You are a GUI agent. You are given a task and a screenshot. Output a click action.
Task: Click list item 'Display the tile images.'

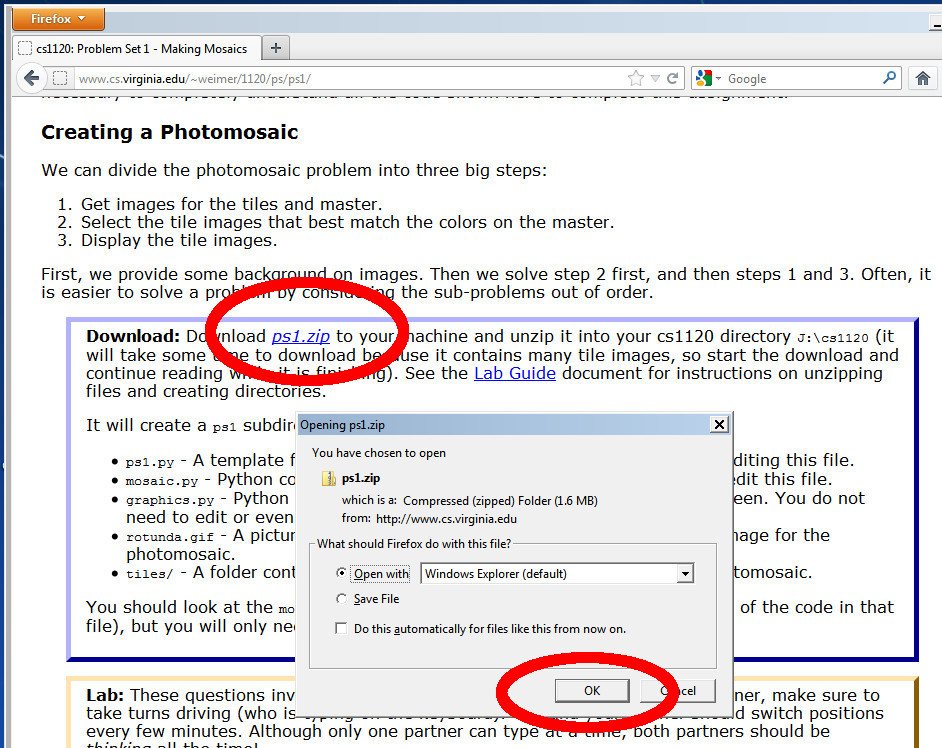[x=179, y=240]
